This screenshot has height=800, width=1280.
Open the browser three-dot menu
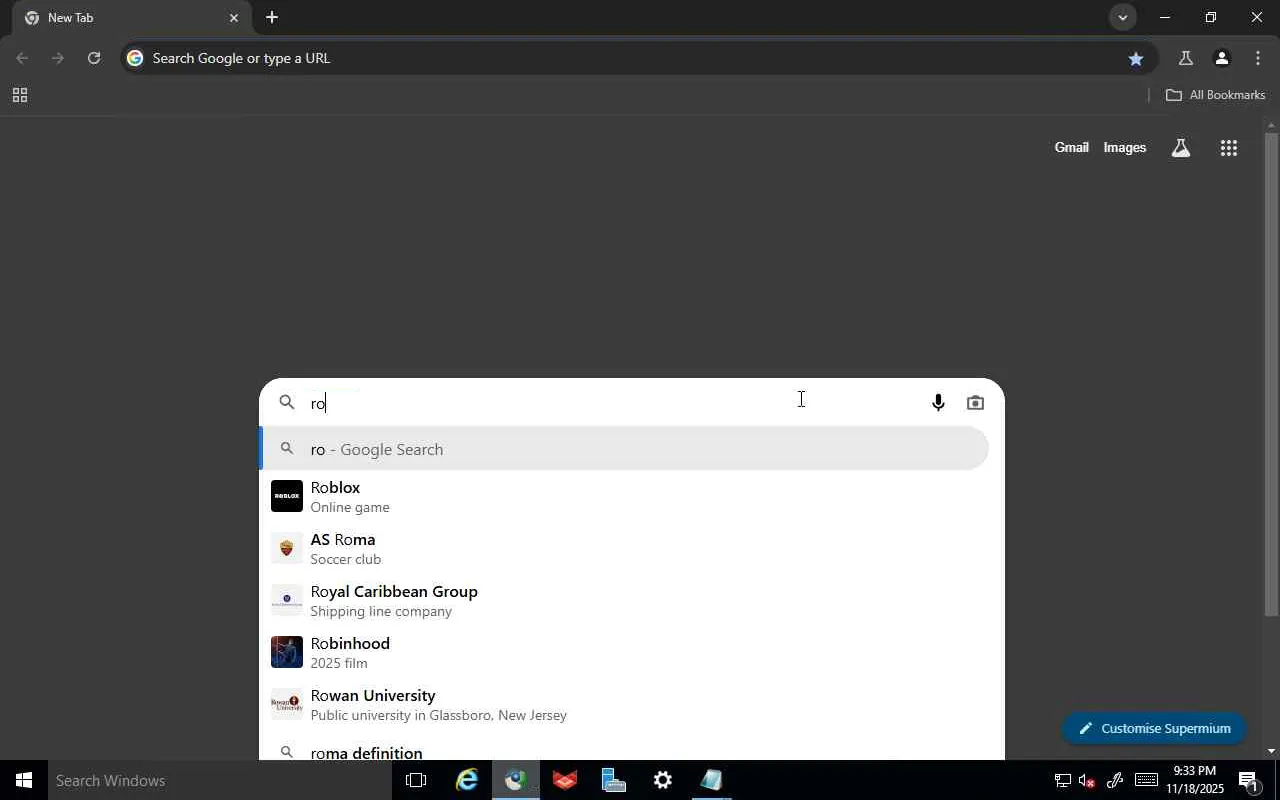click(1258, 58)
